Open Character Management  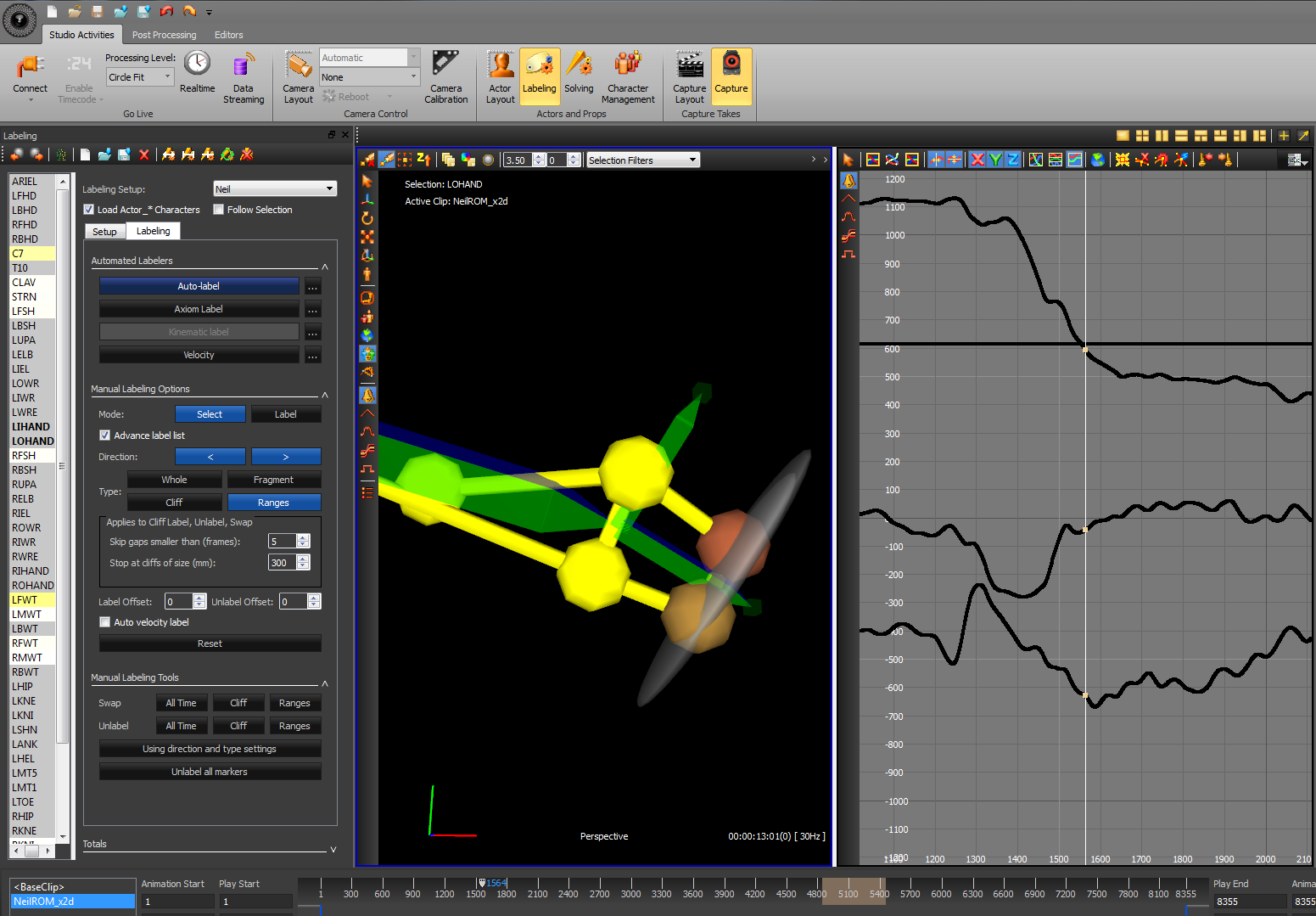628,68
